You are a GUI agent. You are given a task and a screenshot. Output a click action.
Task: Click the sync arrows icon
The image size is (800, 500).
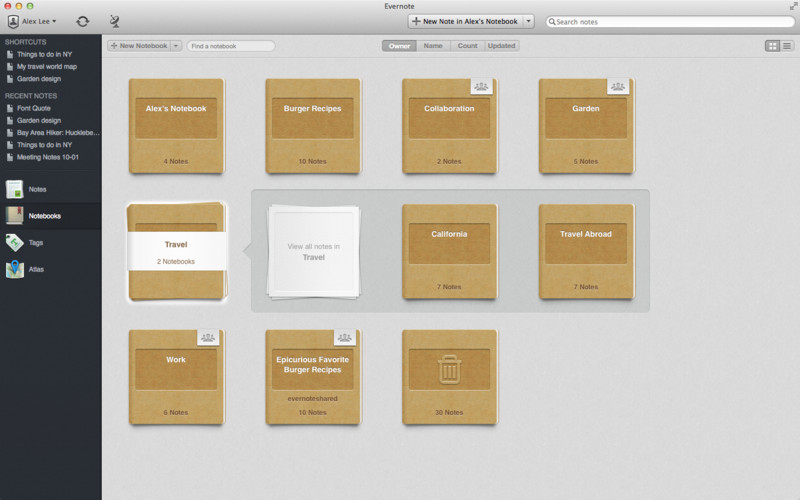pyautogui.click(x=82, y=21)
